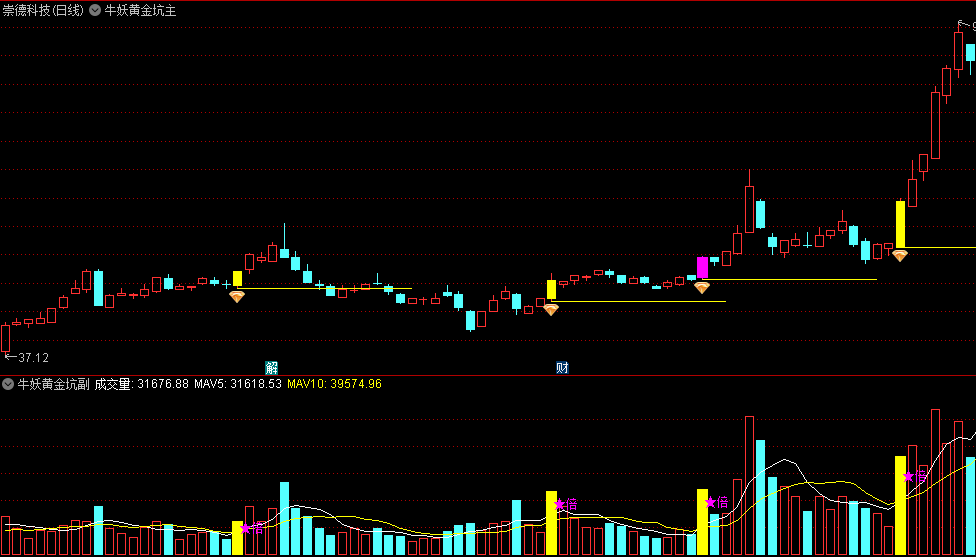The image size is (976, 557).
Task: Select the magenta candlestick on price chart
Action: [702, 267]
